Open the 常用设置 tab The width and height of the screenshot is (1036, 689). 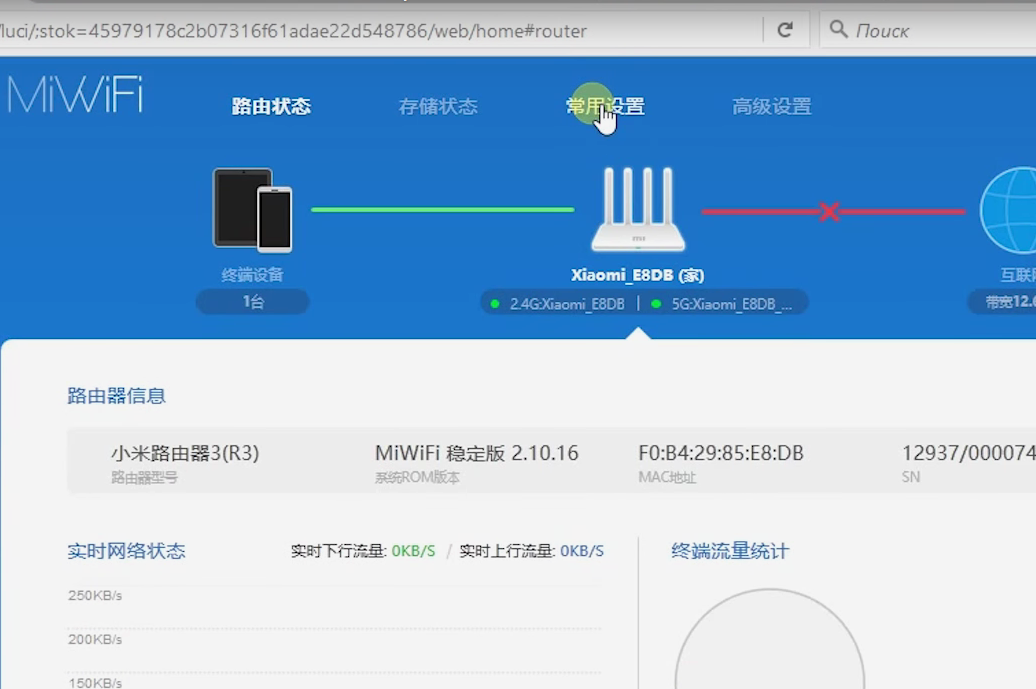(605, 106)
